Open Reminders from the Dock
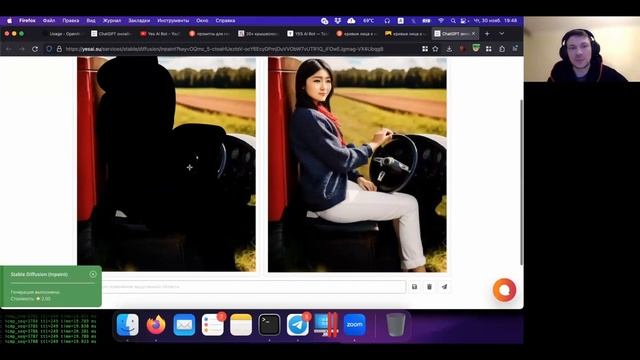Viewport: 640px width, 360px height. [x=213, y=325]
